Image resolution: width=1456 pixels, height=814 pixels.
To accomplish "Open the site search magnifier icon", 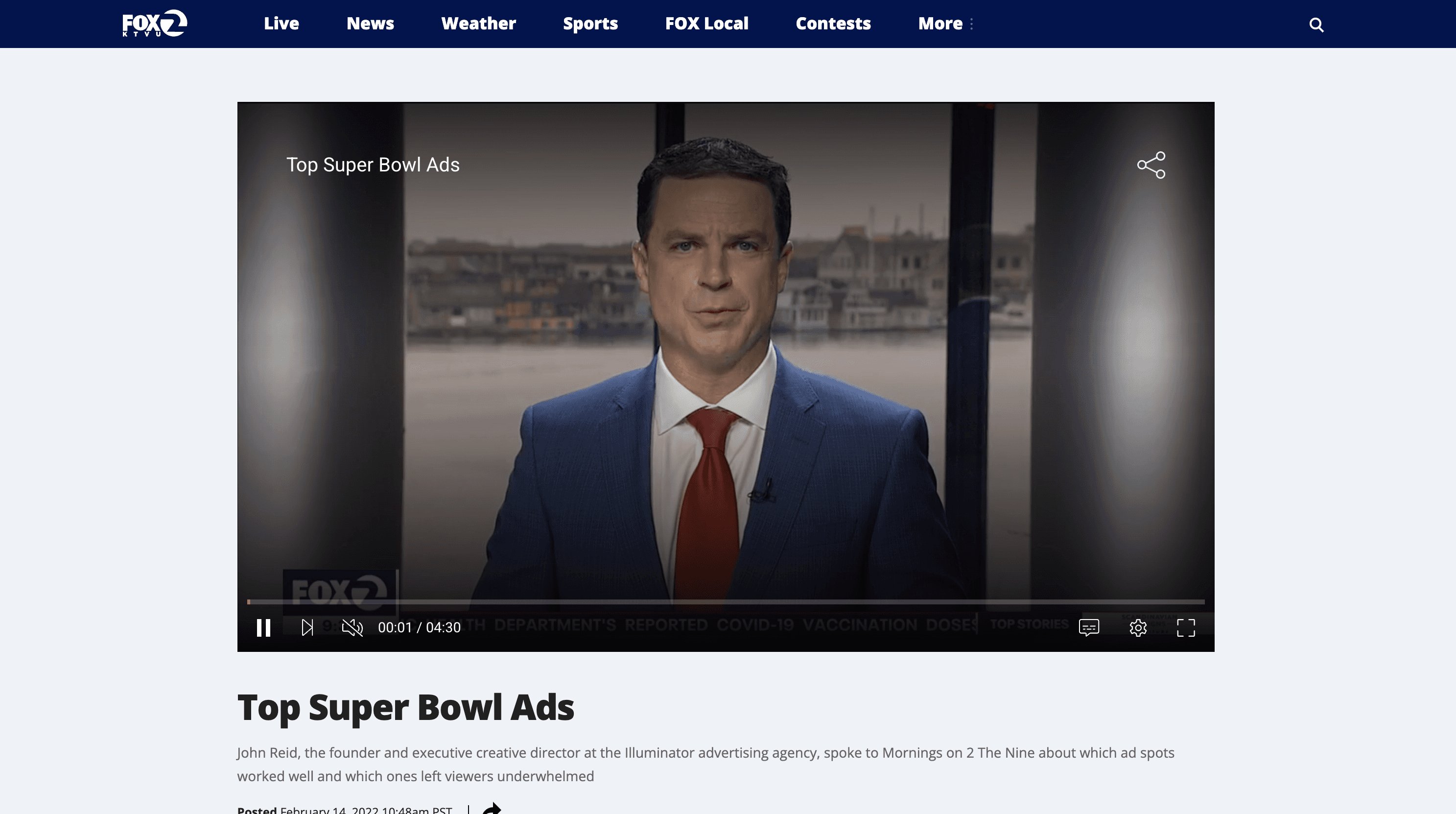I will [x=1316, y=24].
